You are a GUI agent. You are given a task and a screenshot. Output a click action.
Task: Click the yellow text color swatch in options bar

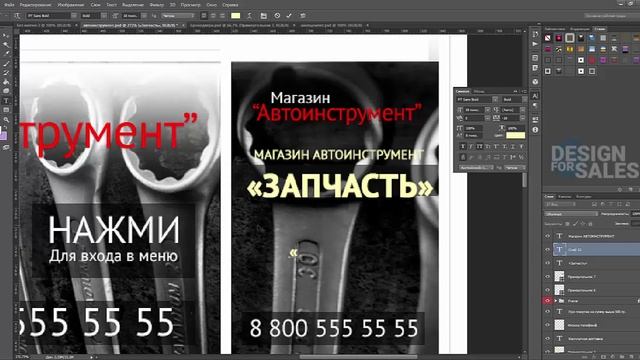click(236, 16)
